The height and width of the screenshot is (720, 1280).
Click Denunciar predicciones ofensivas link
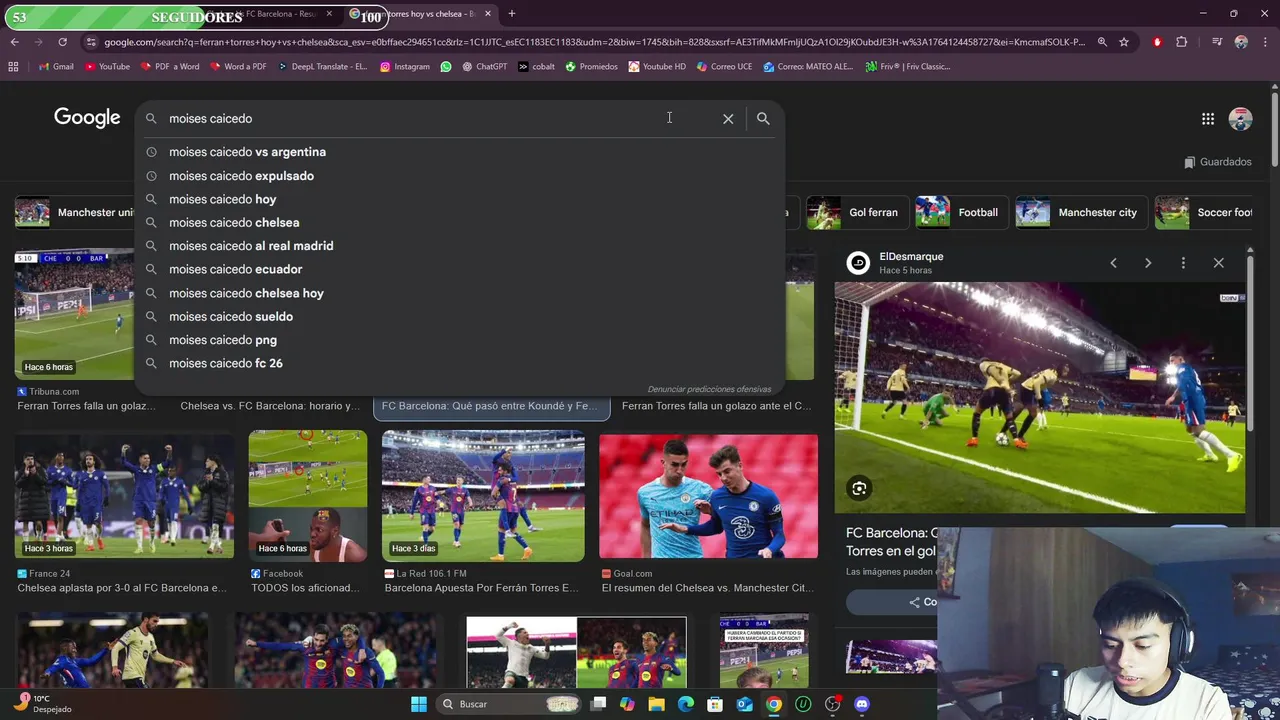tap(709, 389)
